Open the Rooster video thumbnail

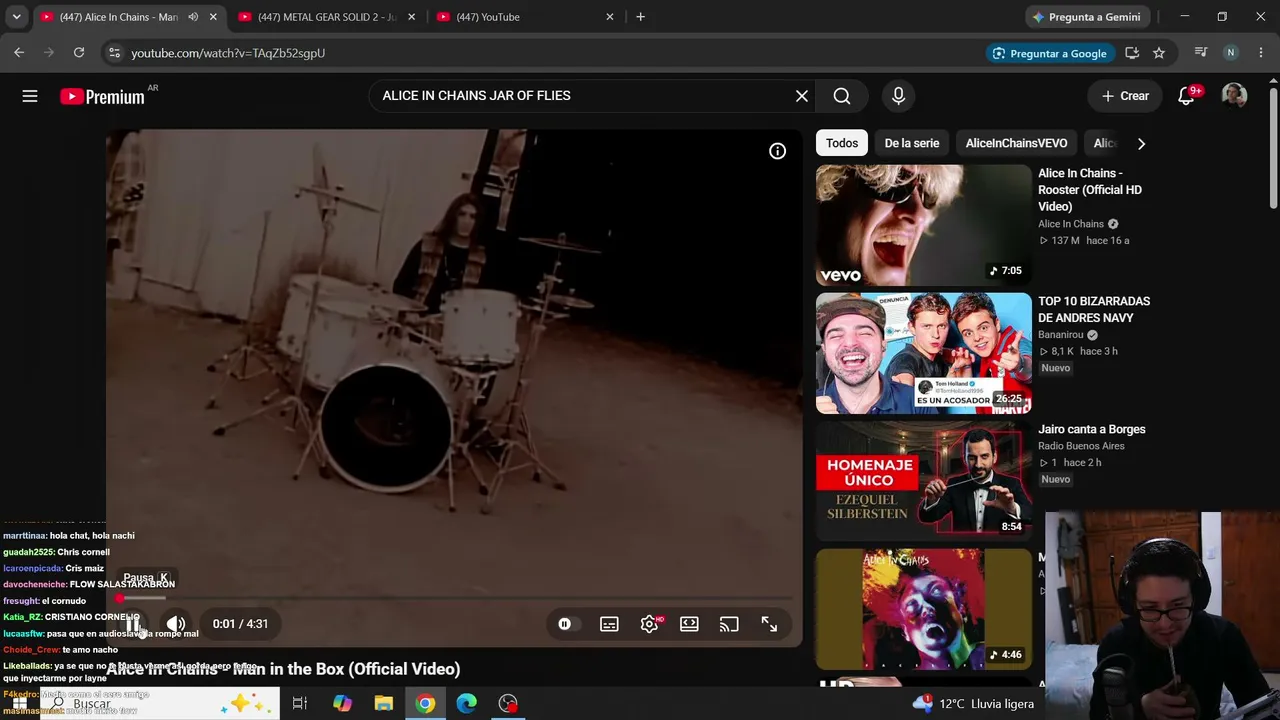[923, 225]
